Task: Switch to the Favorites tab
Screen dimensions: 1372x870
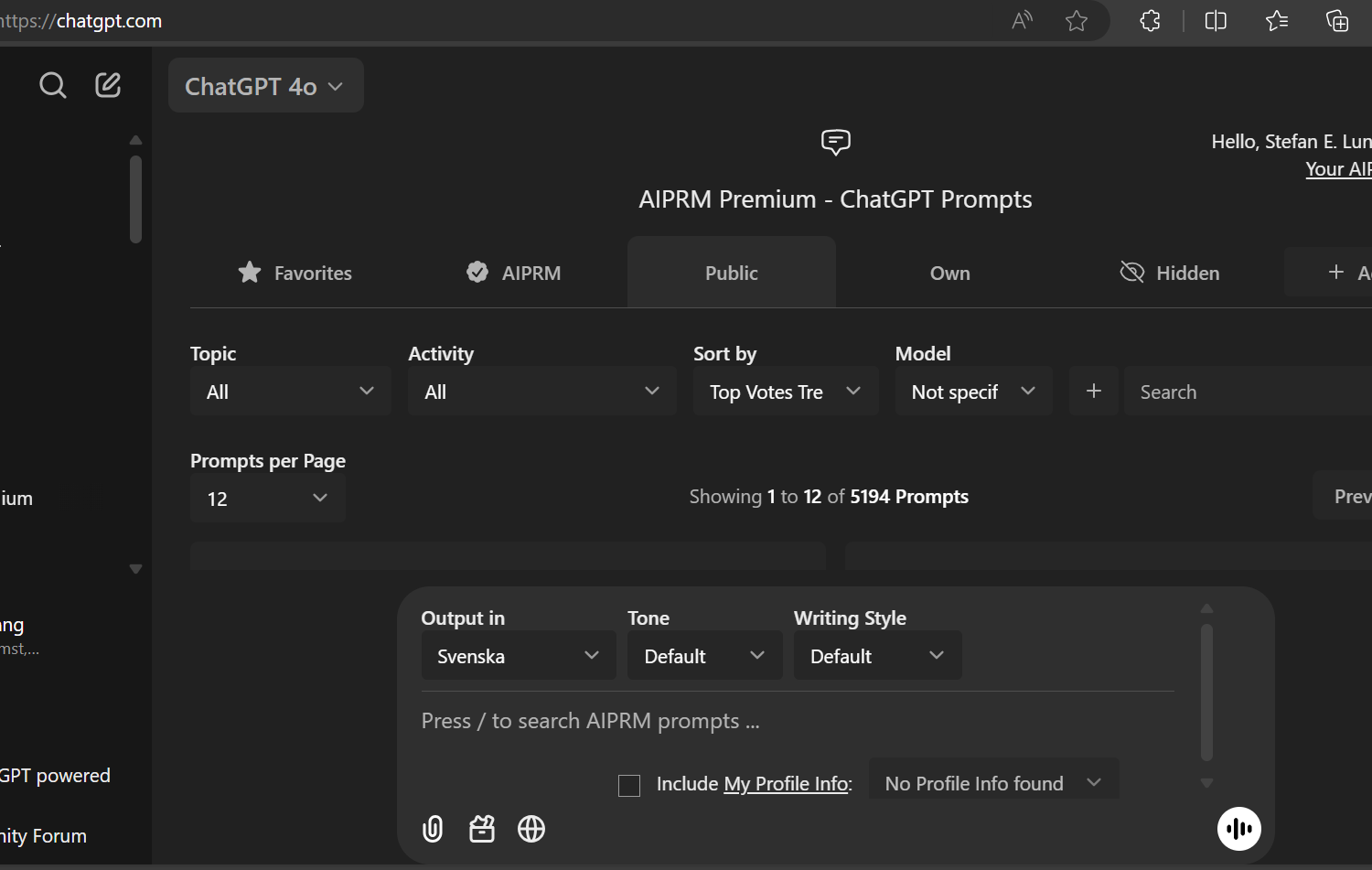Action: (x=295, y=273)
